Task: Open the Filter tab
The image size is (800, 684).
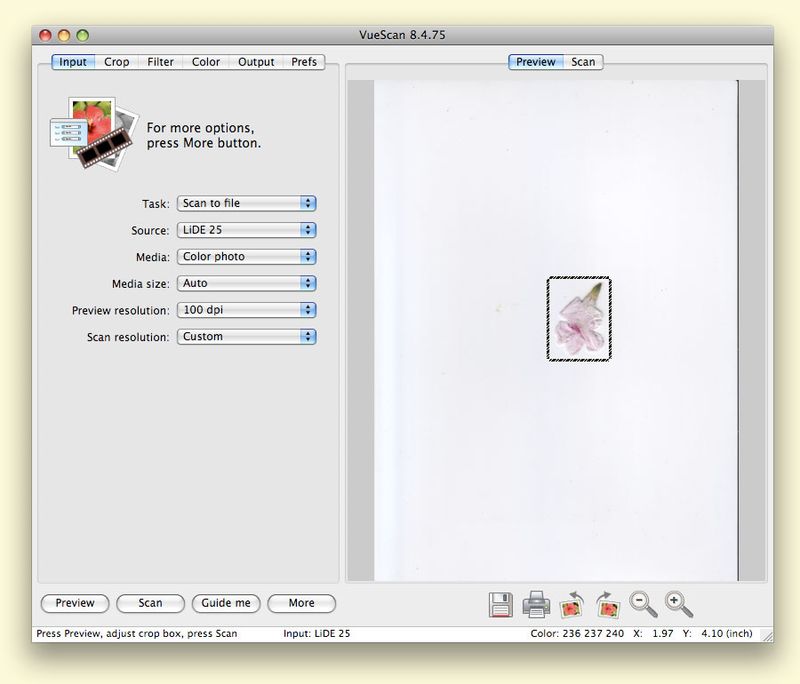Action: click(160, 62)
